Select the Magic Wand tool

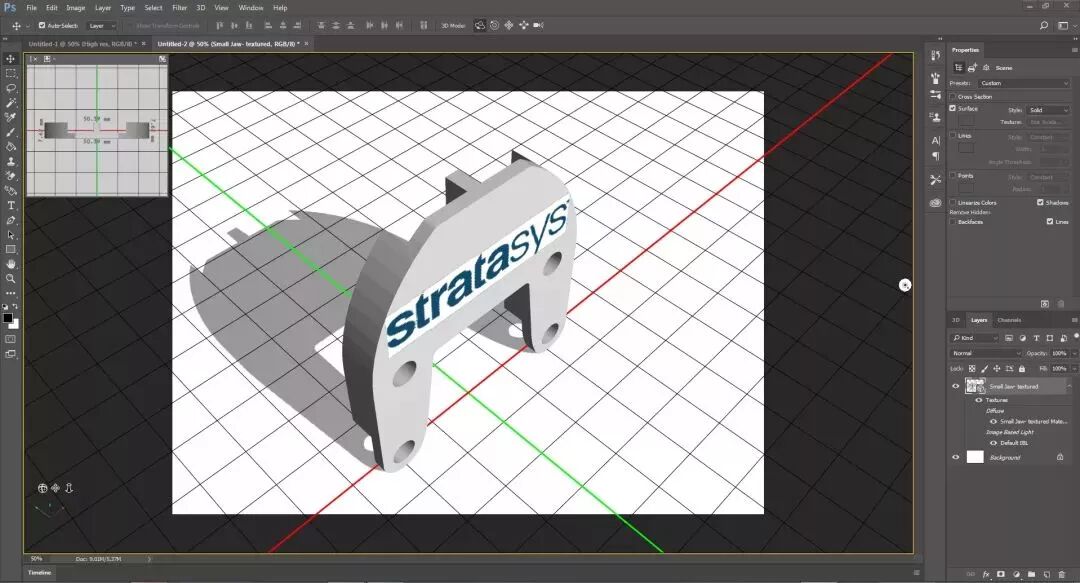[10, 103]
